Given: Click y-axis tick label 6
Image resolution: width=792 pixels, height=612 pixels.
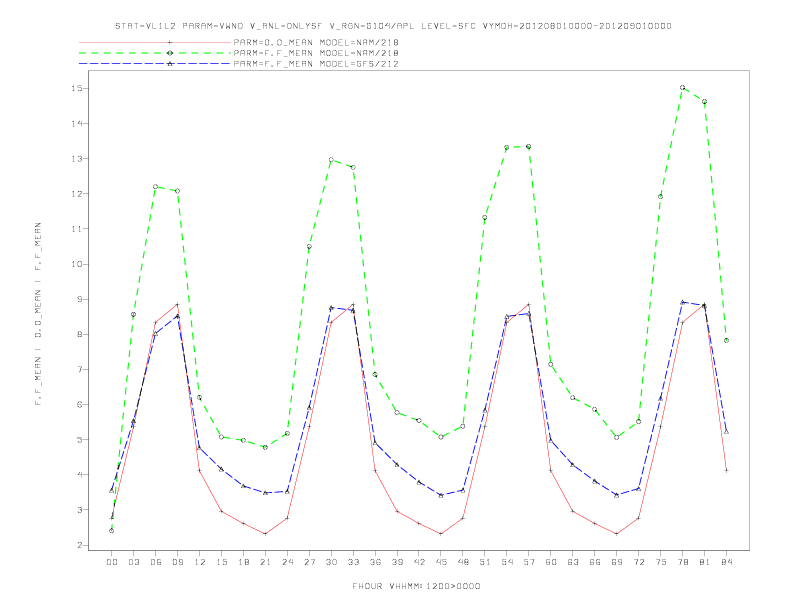Looking at the screenshot, I should coord(80,404).
